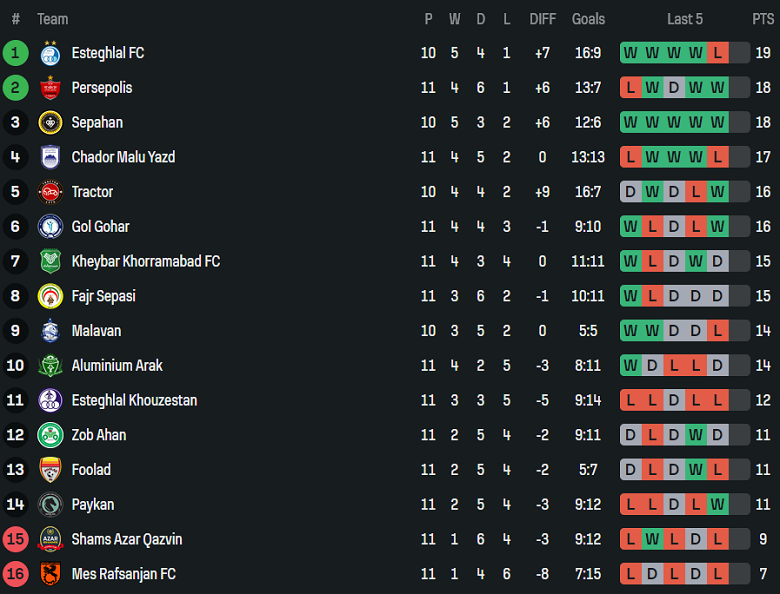Sort standings by the DIFF header
This screenshot has width=780, height=594.
pyautogui.click(x=543, y=19)
